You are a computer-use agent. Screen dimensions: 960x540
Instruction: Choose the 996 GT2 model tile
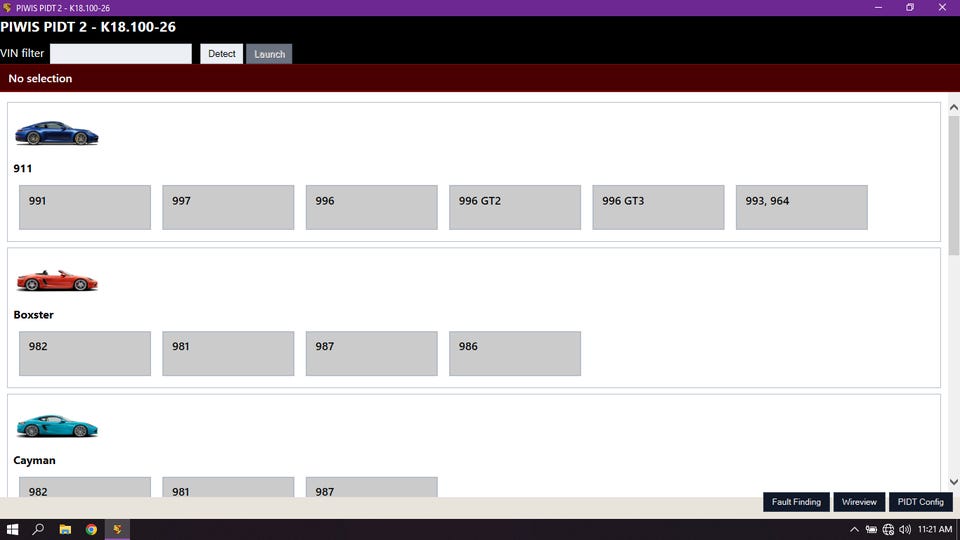515,208
